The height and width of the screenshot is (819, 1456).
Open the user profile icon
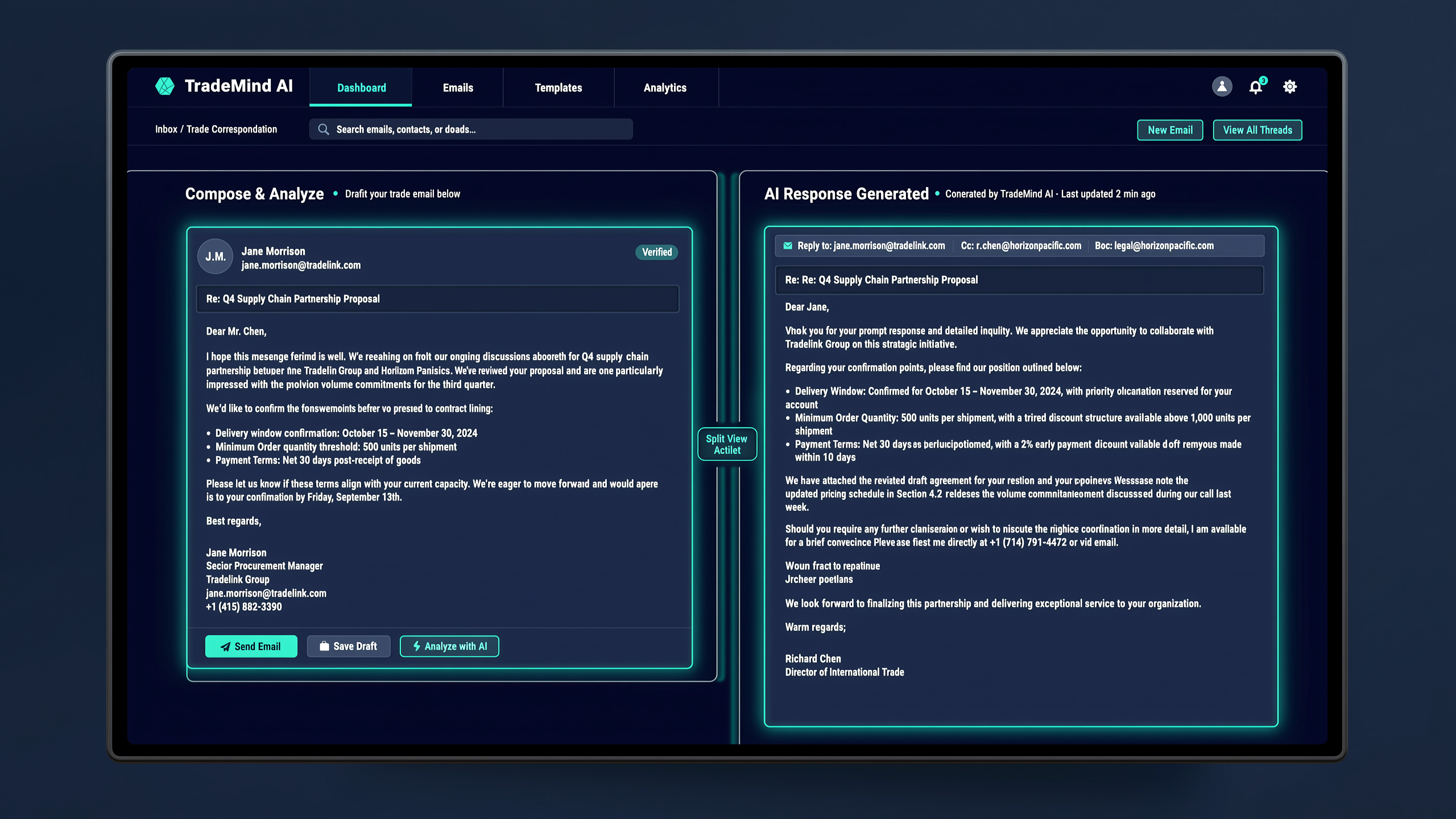tap(1222, 86)
